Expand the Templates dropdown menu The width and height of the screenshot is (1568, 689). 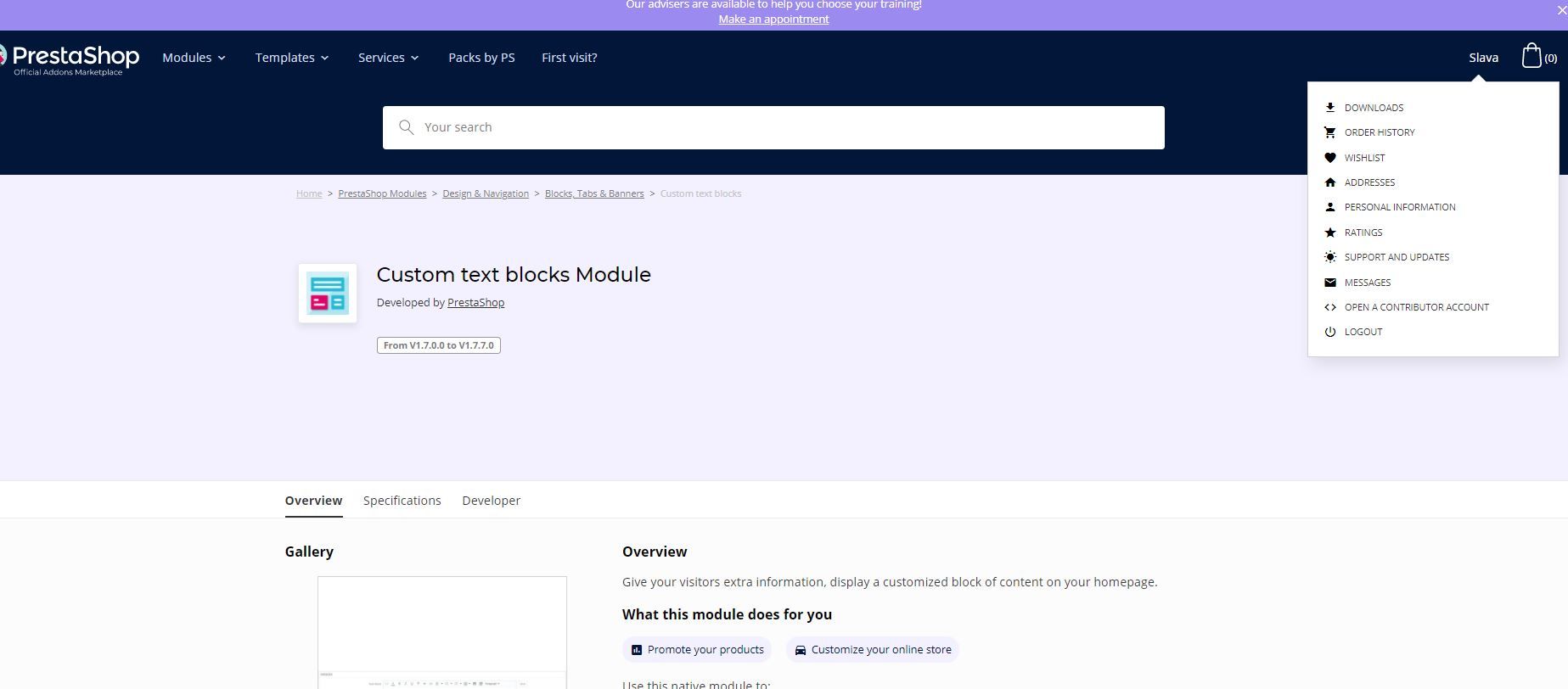[x=292, y=58]
